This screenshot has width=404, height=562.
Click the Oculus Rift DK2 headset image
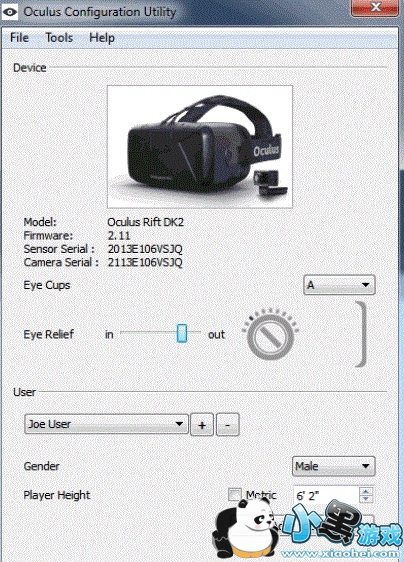pos(200,147)
